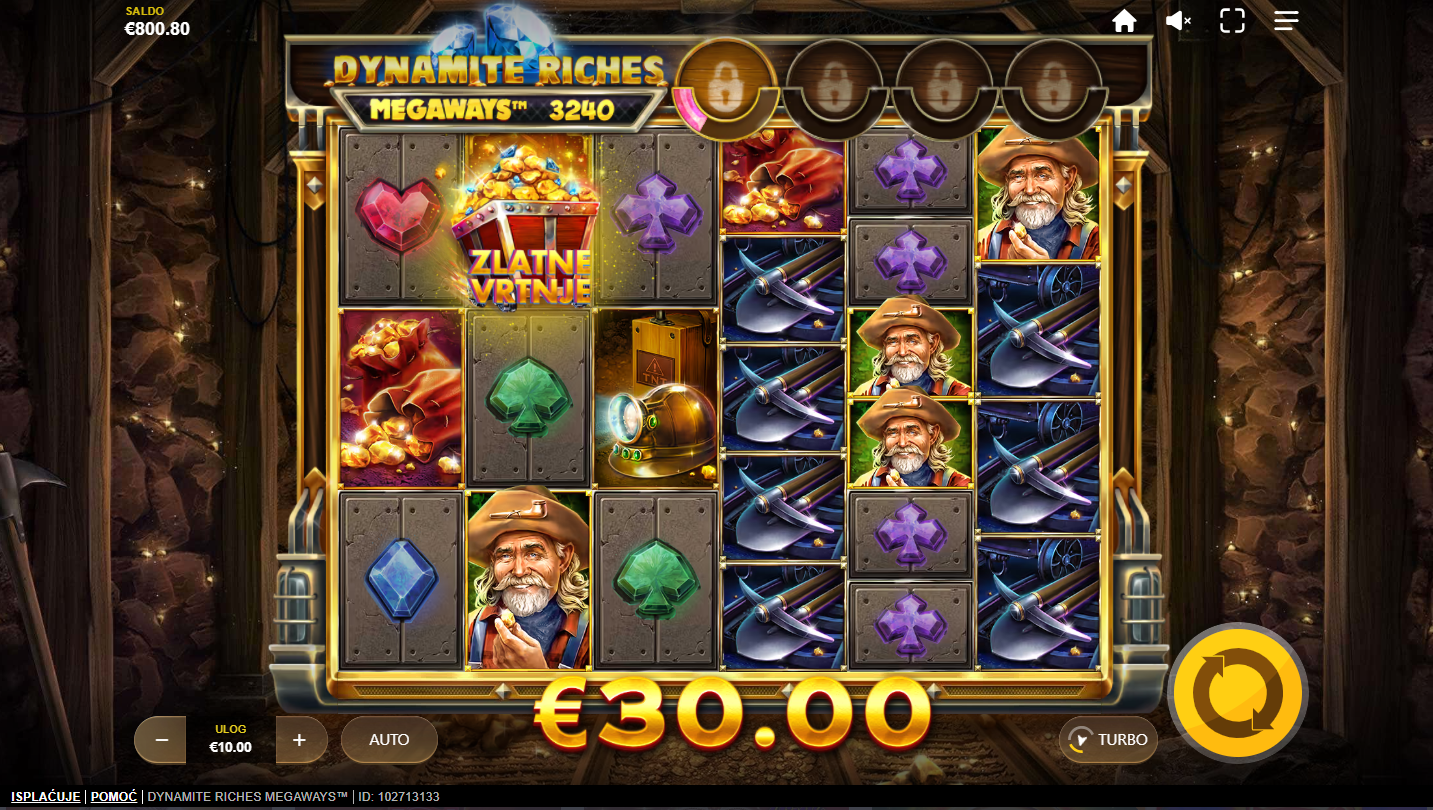Click the Ulog €10.00 bet display

[x=230, y=739]
